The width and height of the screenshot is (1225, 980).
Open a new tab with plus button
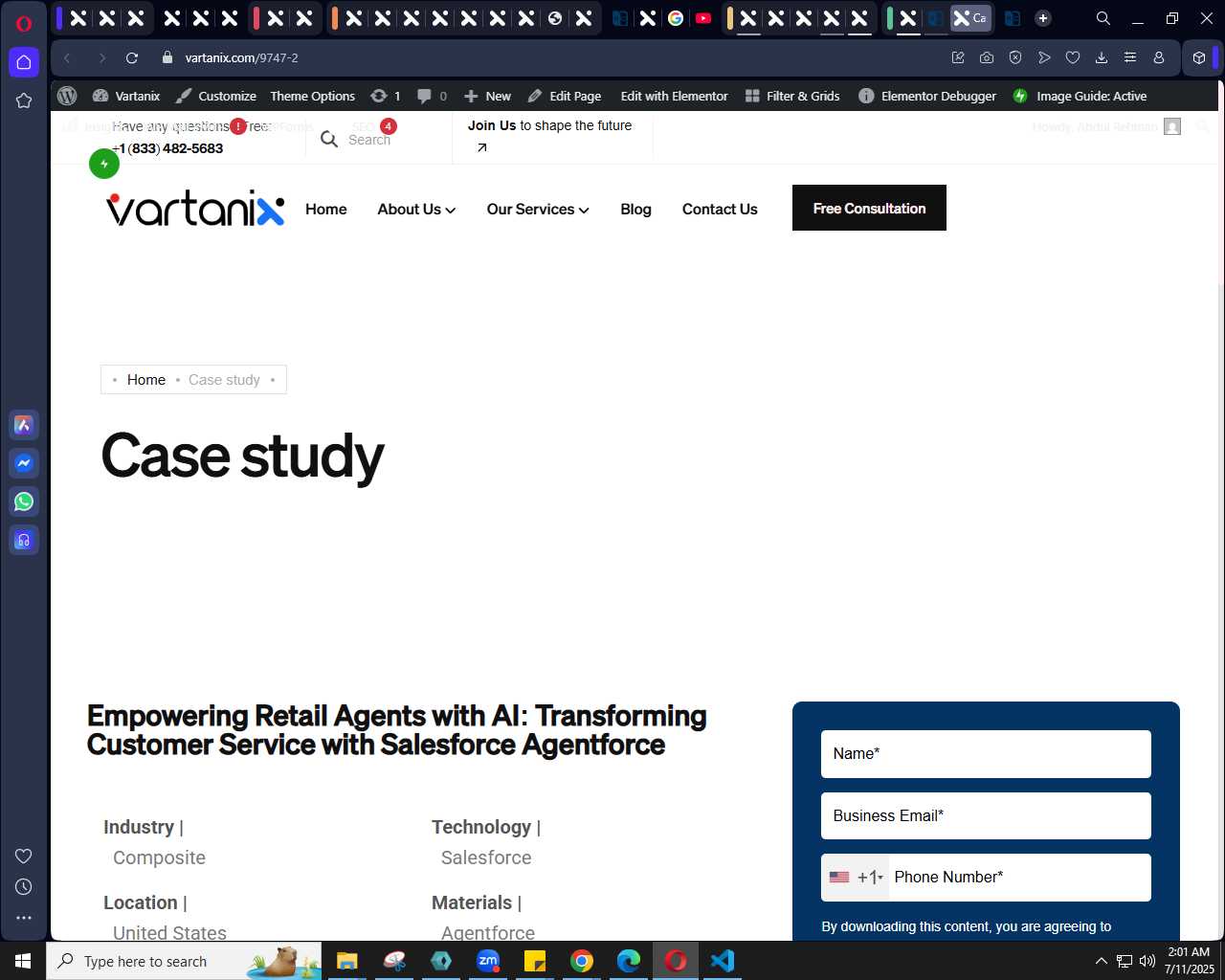(x=1043, y=18)
